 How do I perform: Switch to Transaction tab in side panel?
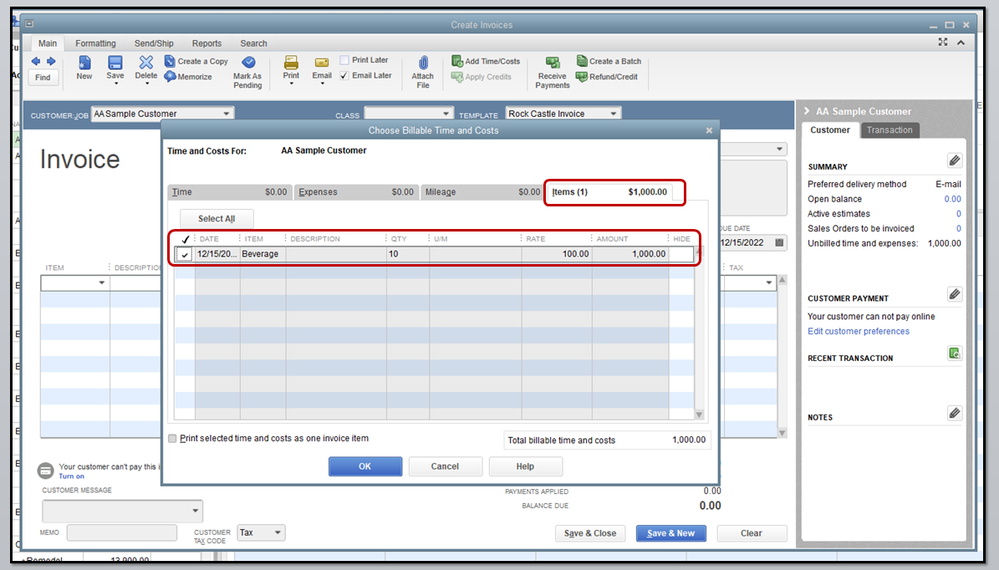[x=889, y=130]
